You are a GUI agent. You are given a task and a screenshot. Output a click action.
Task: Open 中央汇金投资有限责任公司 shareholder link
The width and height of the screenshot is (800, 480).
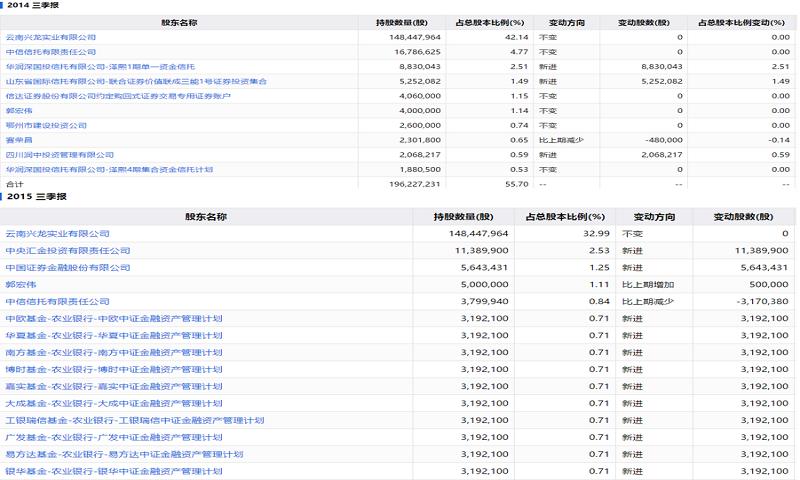click(68, 250)
